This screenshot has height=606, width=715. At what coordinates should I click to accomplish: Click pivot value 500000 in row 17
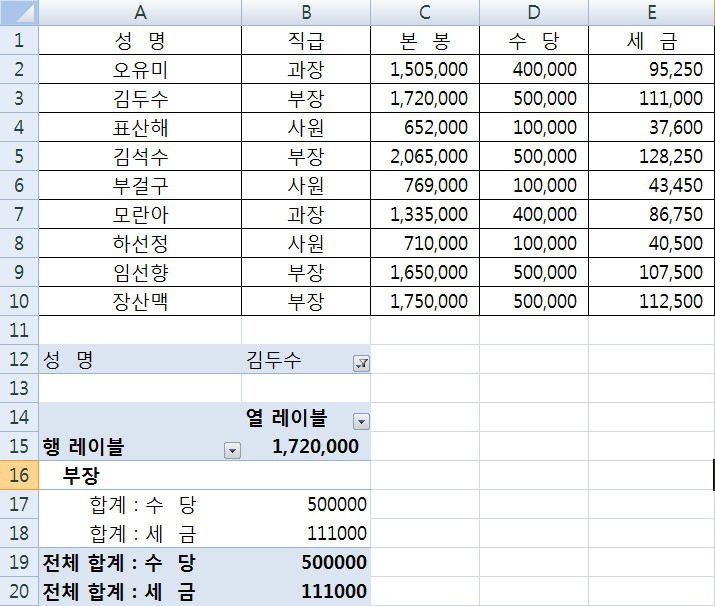tap(306, 504)
